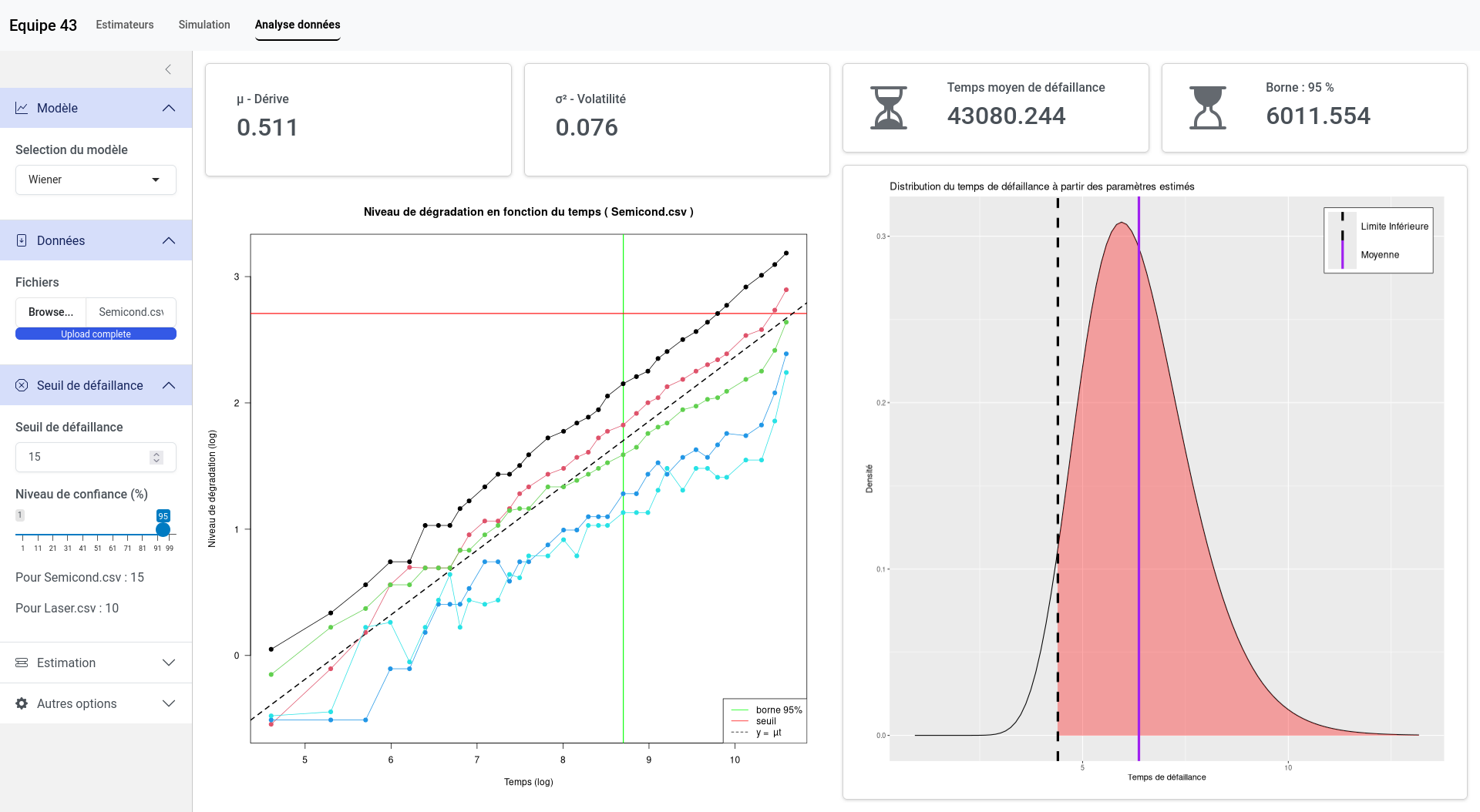Collapse the Données section chevron
Viewport: 1480px width, 812px height.
[169, 240]
